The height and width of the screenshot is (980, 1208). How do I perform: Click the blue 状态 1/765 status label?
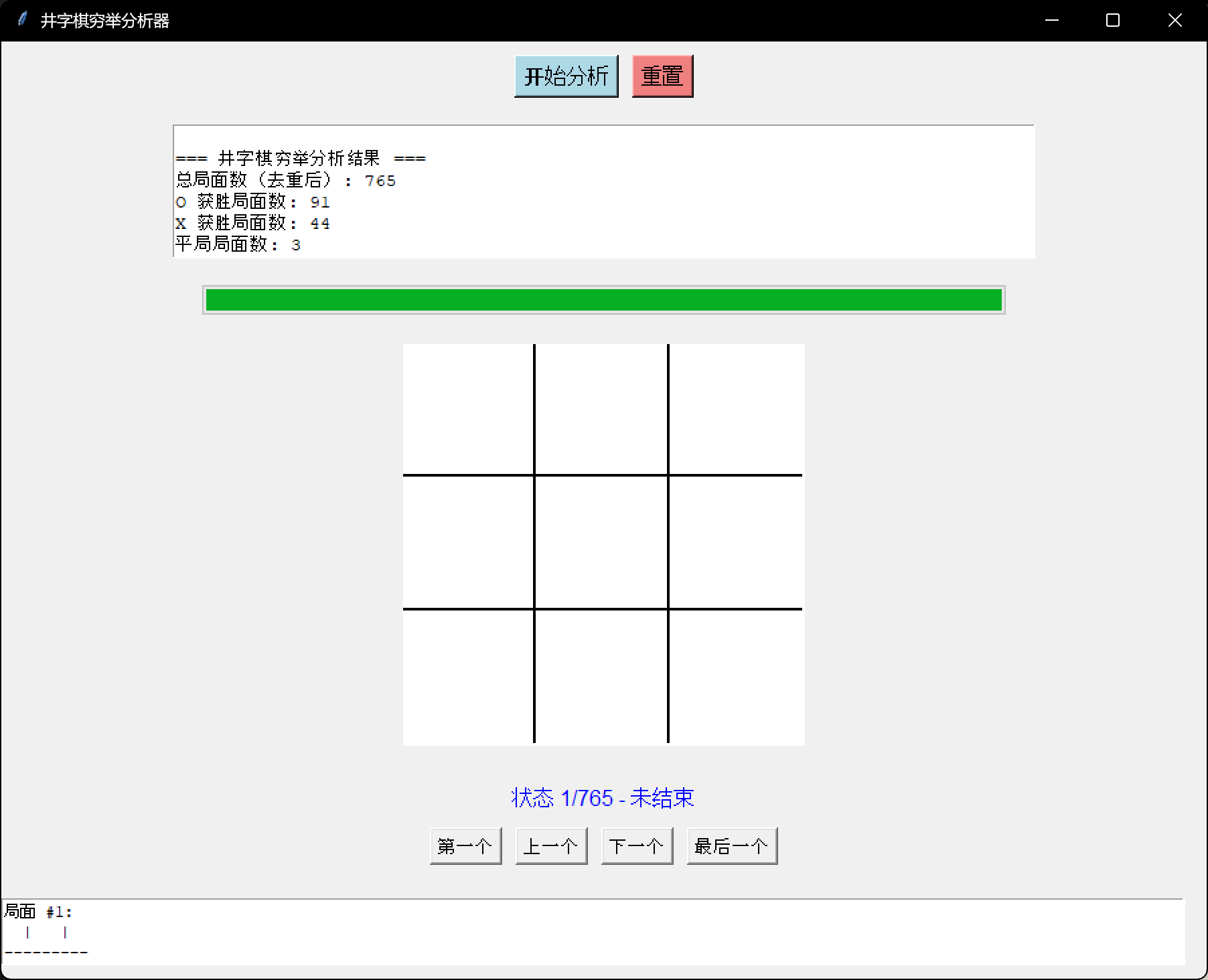602,797
